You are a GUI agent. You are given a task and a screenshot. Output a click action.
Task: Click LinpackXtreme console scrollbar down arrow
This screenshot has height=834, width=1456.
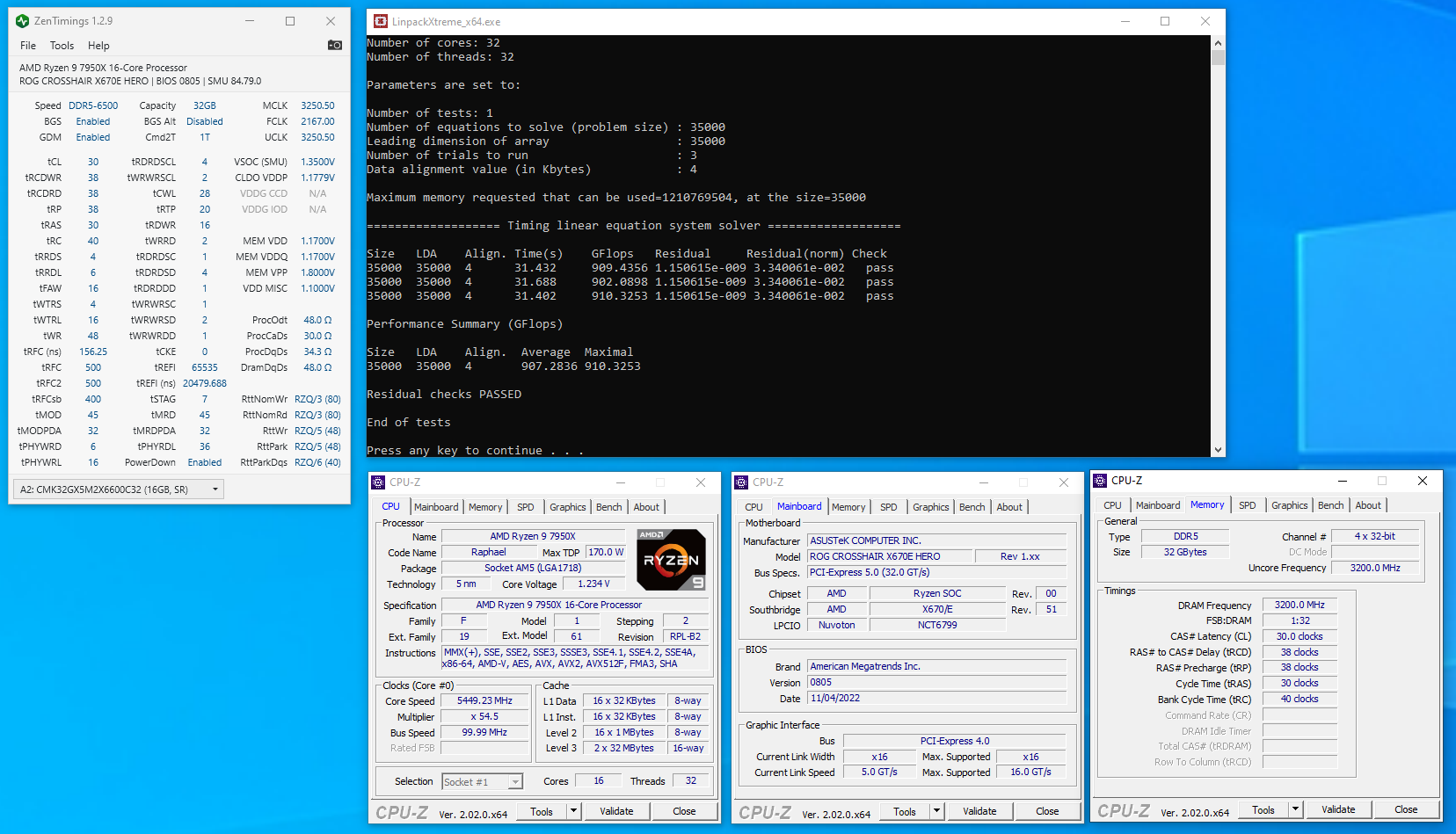(1218, 450)
